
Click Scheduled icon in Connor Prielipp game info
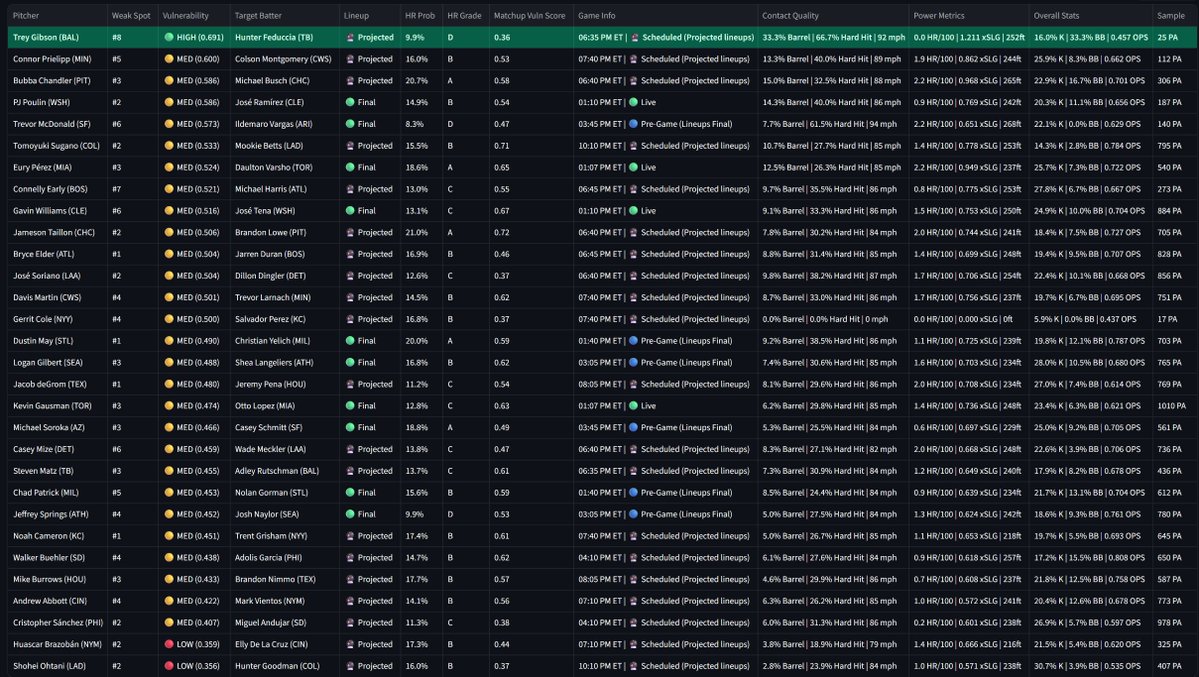(x=634, y=59)
